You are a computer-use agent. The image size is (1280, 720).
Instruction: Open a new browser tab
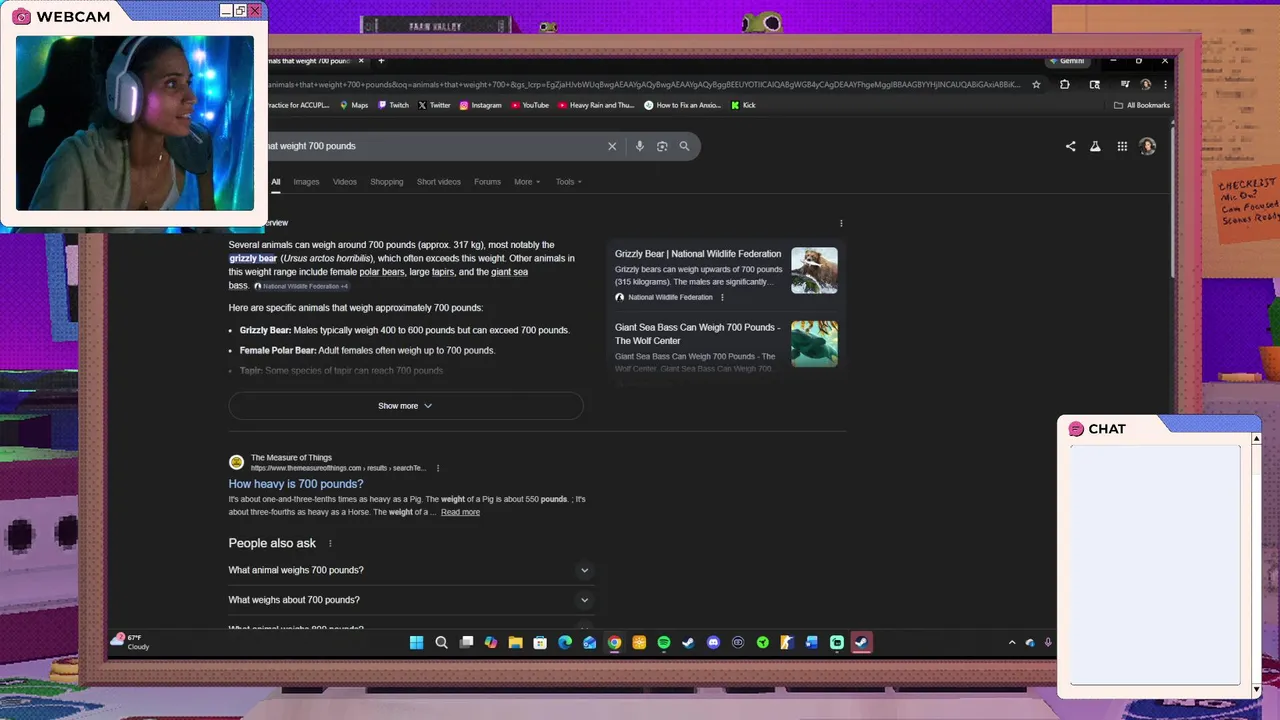tap(381, 61)
